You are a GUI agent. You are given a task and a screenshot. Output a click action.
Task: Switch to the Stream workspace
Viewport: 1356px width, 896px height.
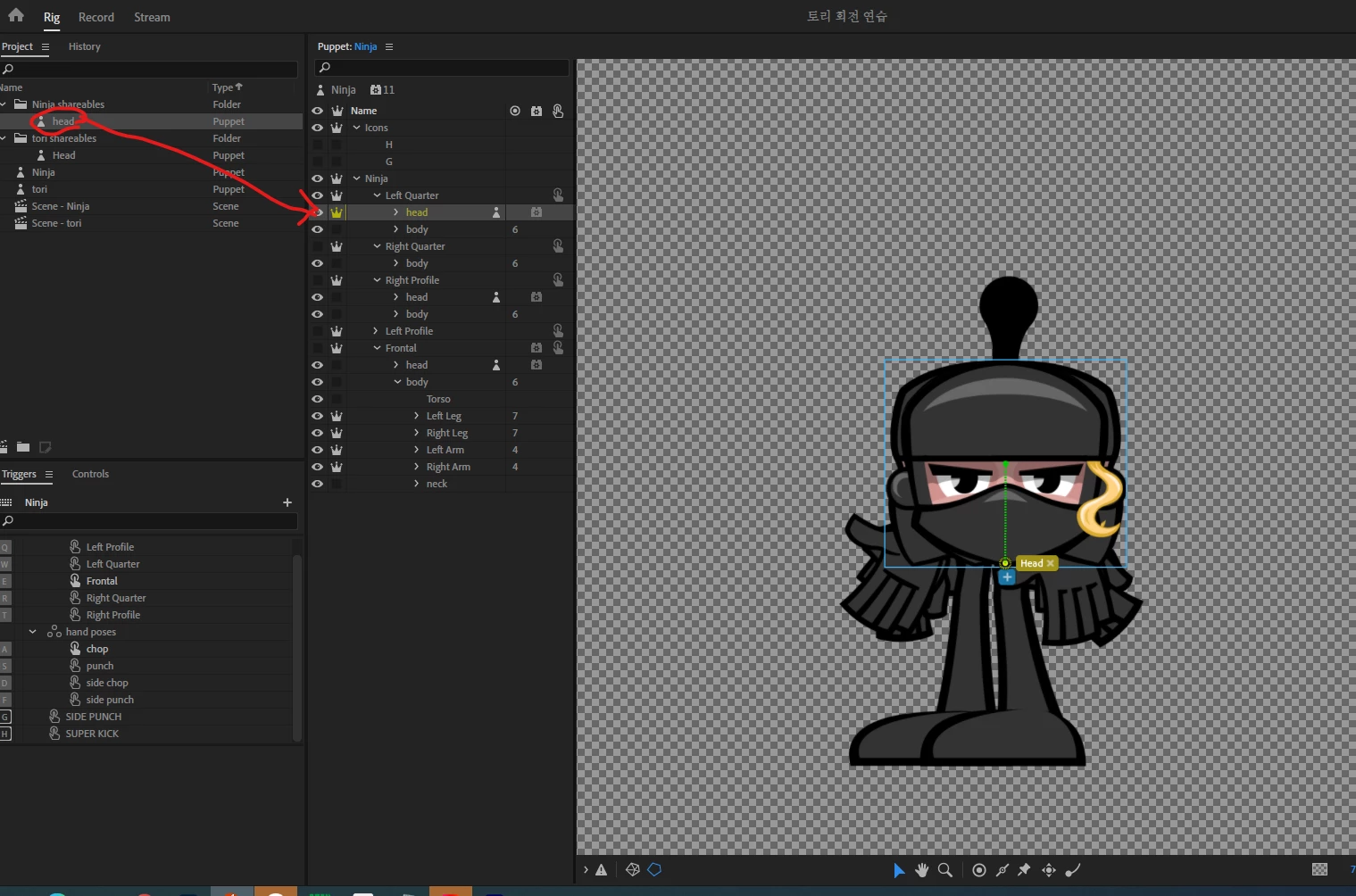coord(152,17)
